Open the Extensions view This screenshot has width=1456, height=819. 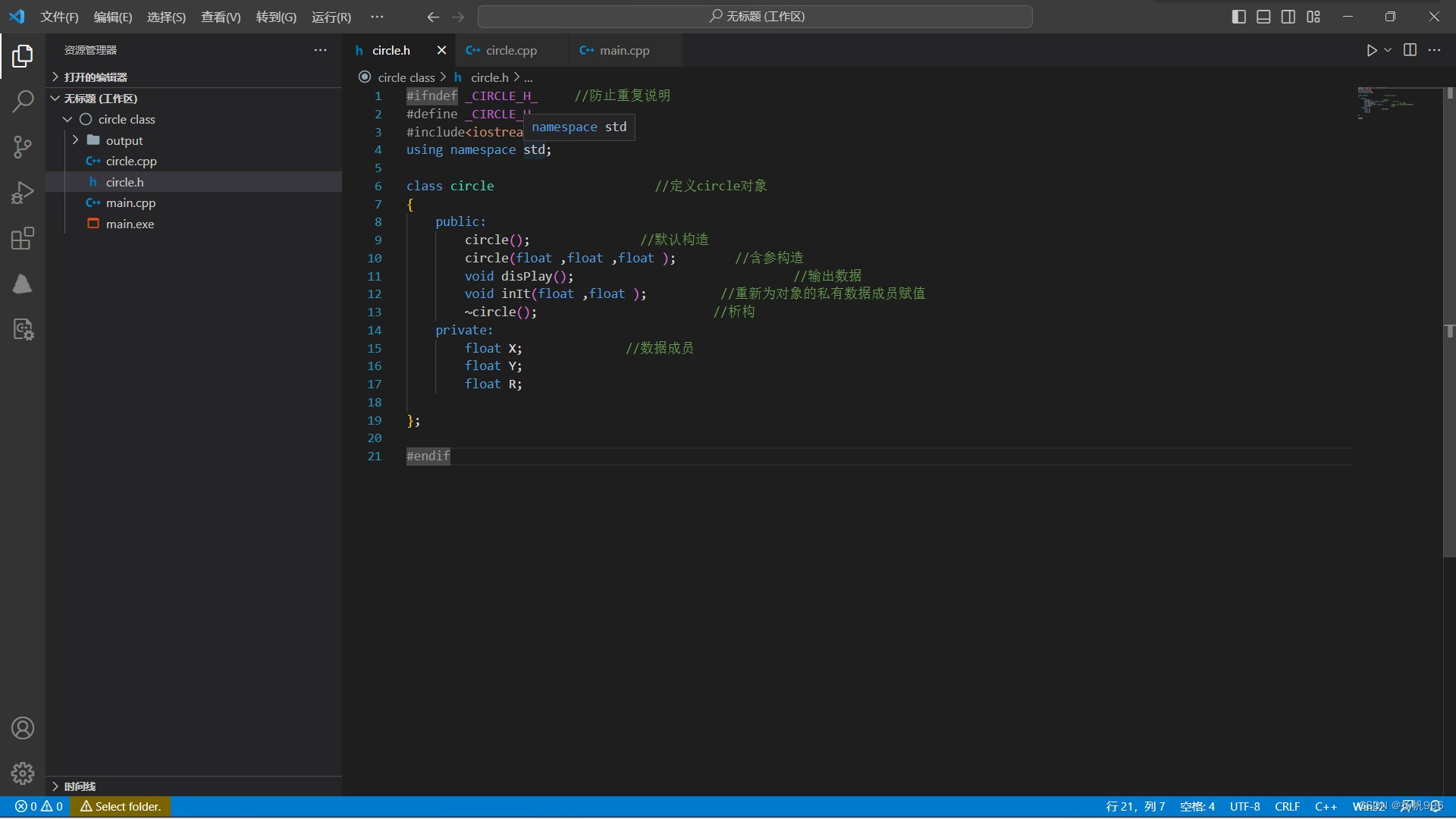point(23,239)
